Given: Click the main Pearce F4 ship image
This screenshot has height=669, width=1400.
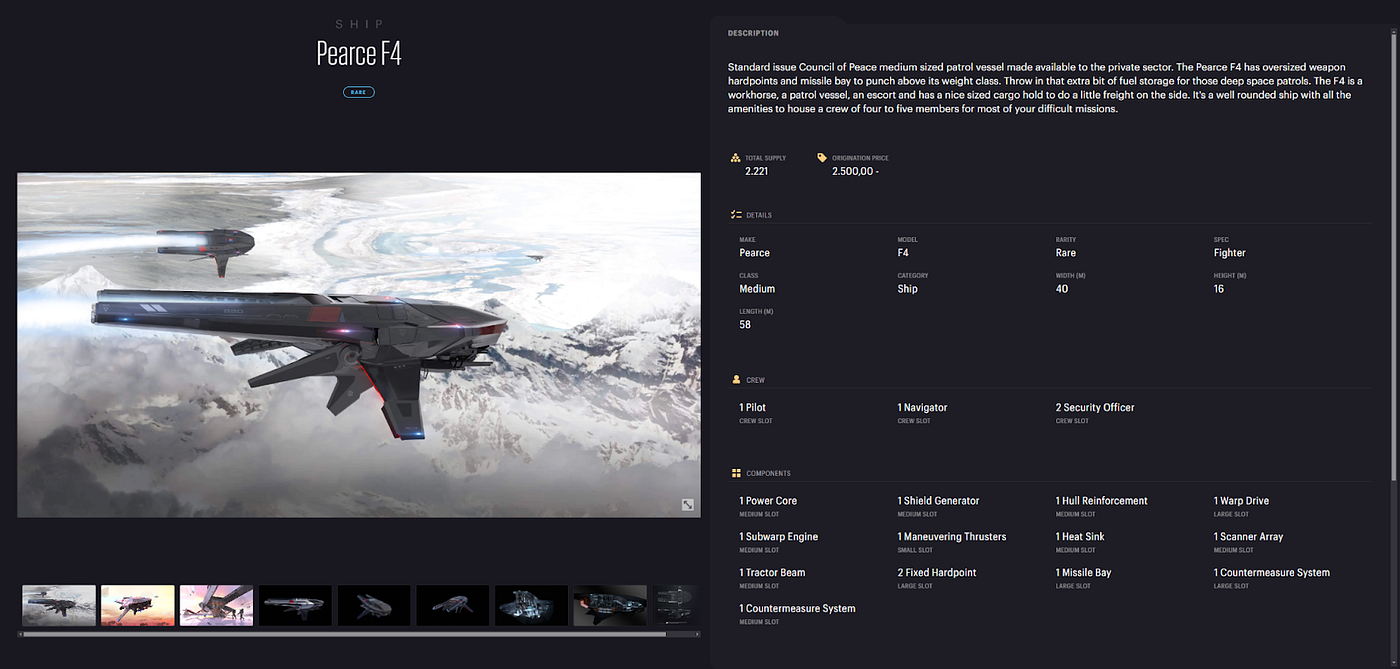Looking at the screenshot, I should [358, 345].
